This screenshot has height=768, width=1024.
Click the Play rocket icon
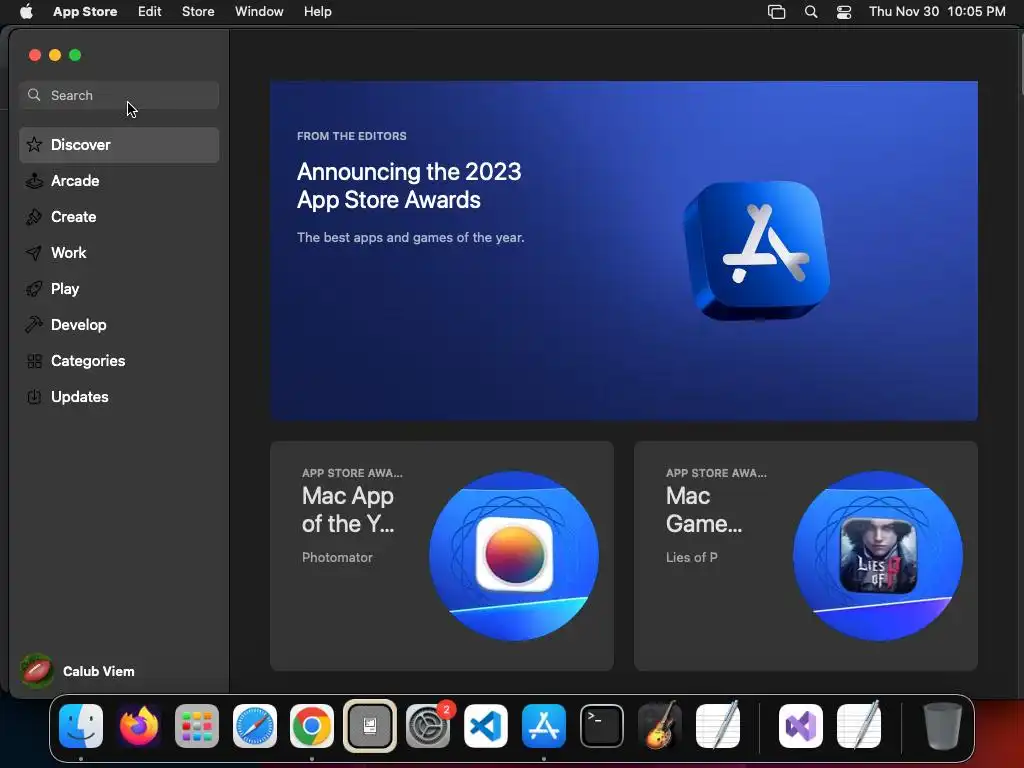point(34,289)
